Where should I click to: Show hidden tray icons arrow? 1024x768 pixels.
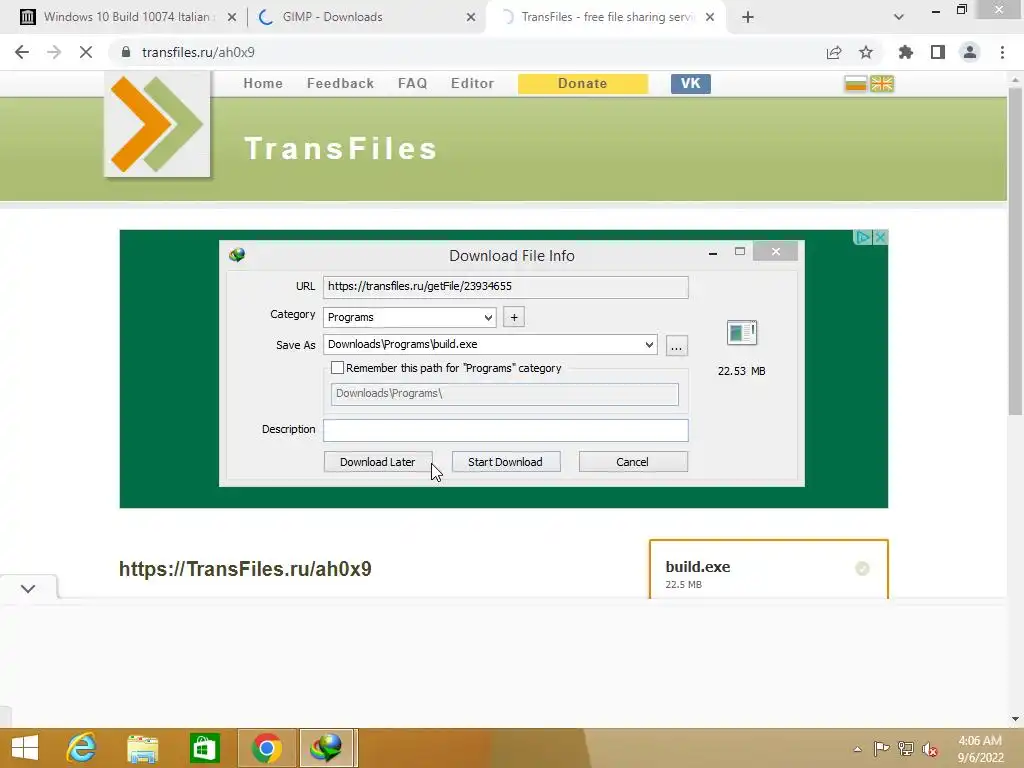tap(857, 749)
